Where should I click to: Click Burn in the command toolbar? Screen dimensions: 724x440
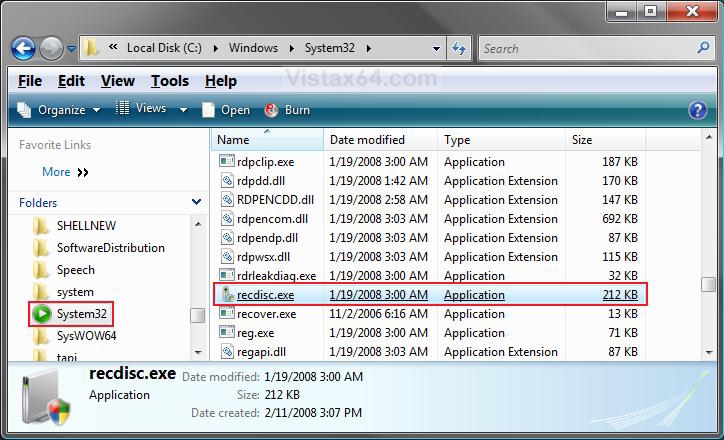pyautogui.click(x=287, y=110)
